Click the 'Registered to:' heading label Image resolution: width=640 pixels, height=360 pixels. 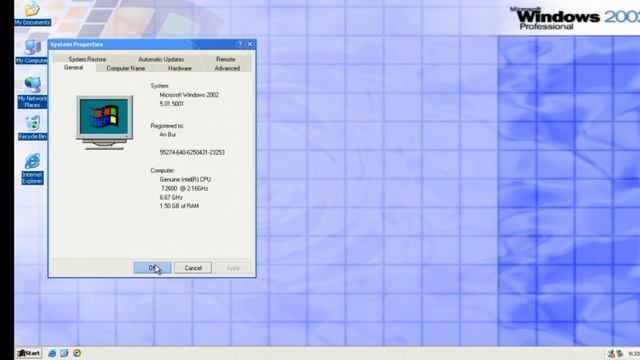[x=167, y=126]
